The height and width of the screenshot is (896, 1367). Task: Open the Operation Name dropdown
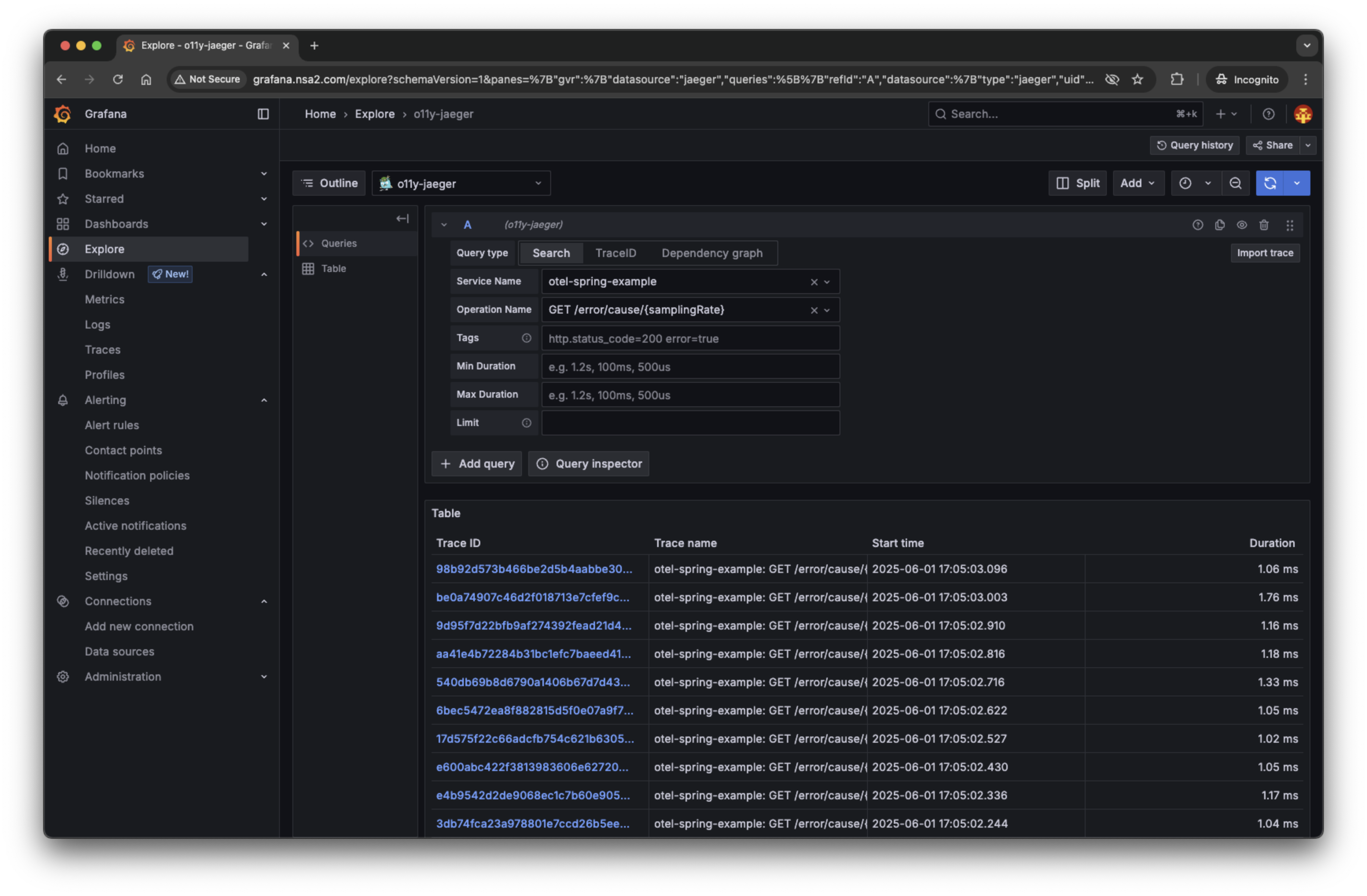pos(827,310)
